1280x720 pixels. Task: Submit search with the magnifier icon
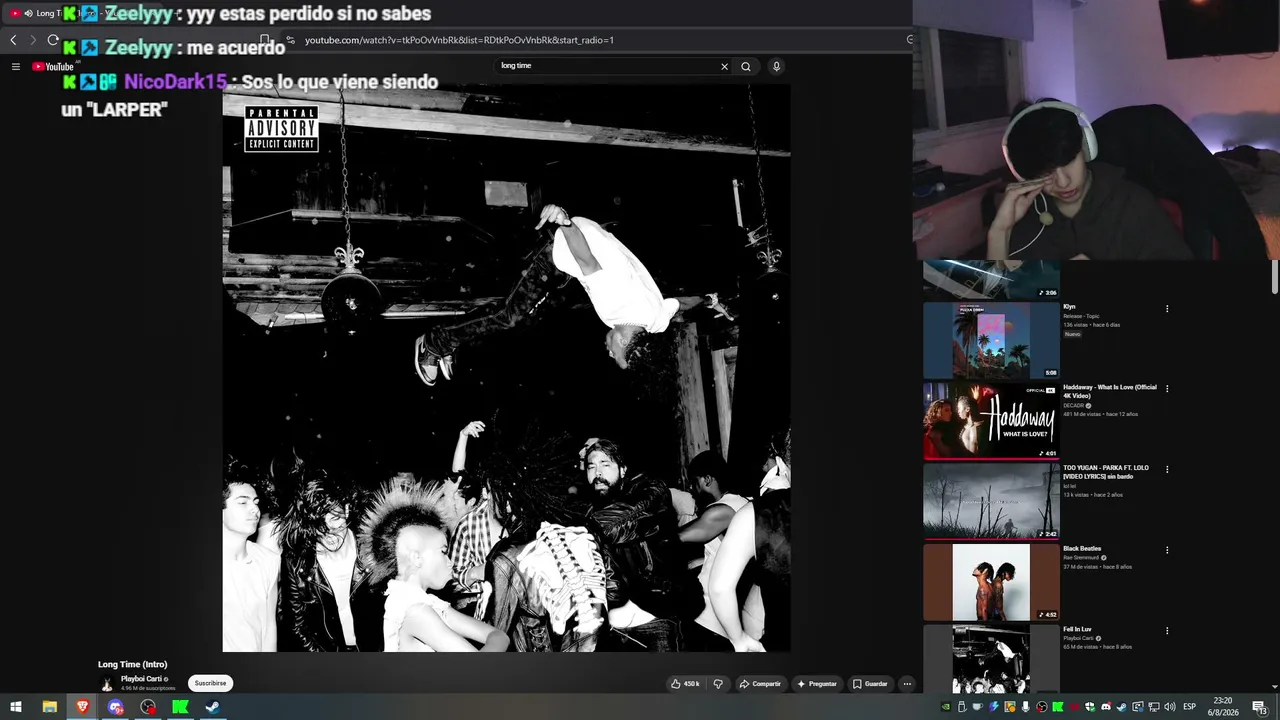(x=746, y=66)
